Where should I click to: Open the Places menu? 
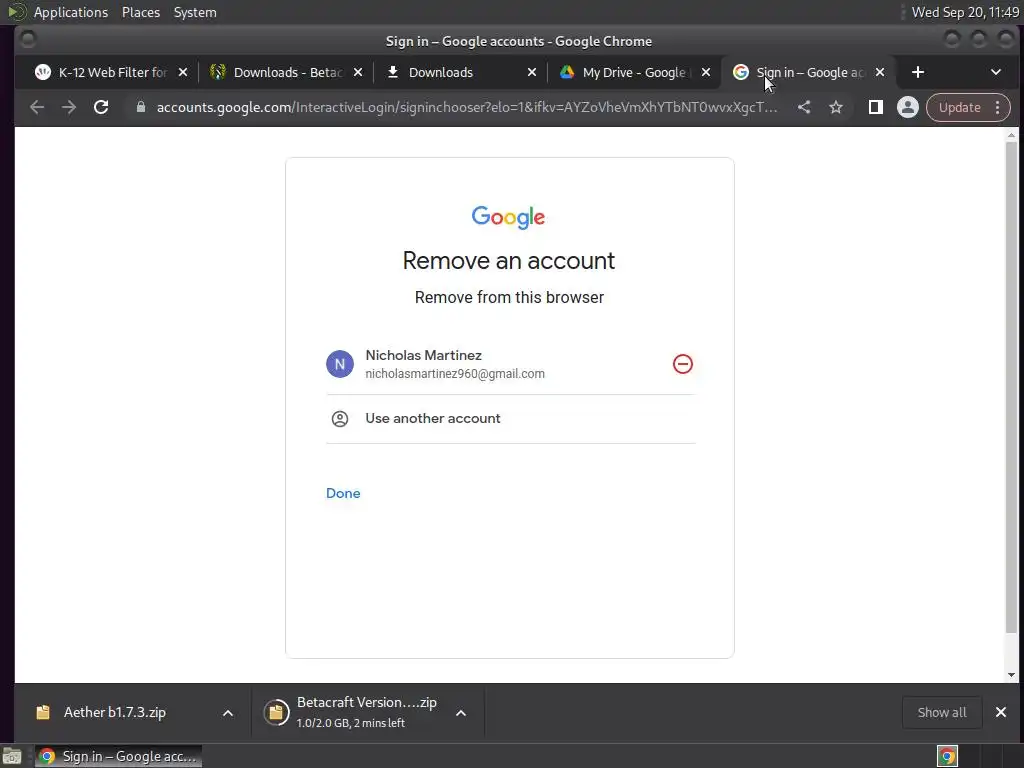[x=140, y=12]
